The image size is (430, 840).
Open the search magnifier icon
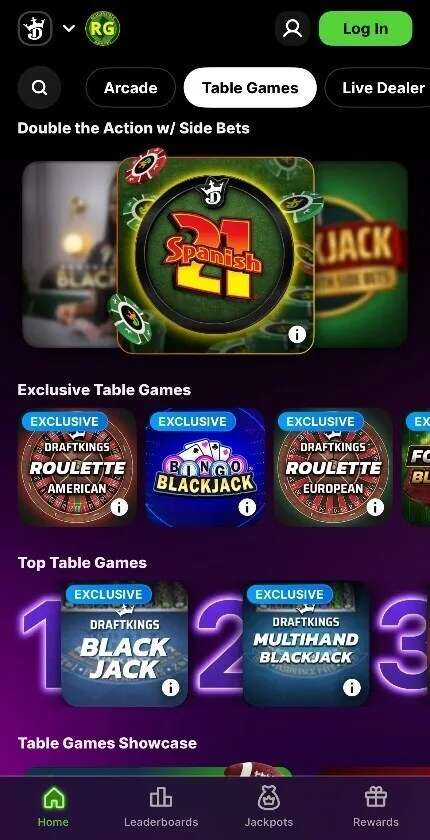pos(39,87)
